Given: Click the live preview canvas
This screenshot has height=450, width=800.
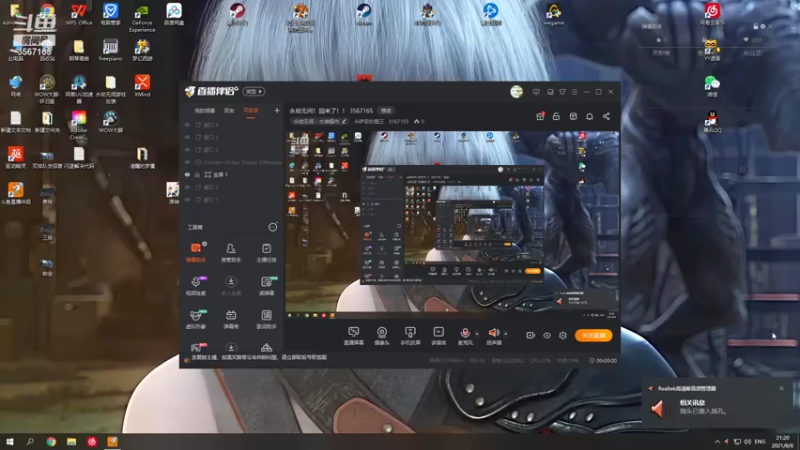Looking at the screenshot, I should (452, 225).
